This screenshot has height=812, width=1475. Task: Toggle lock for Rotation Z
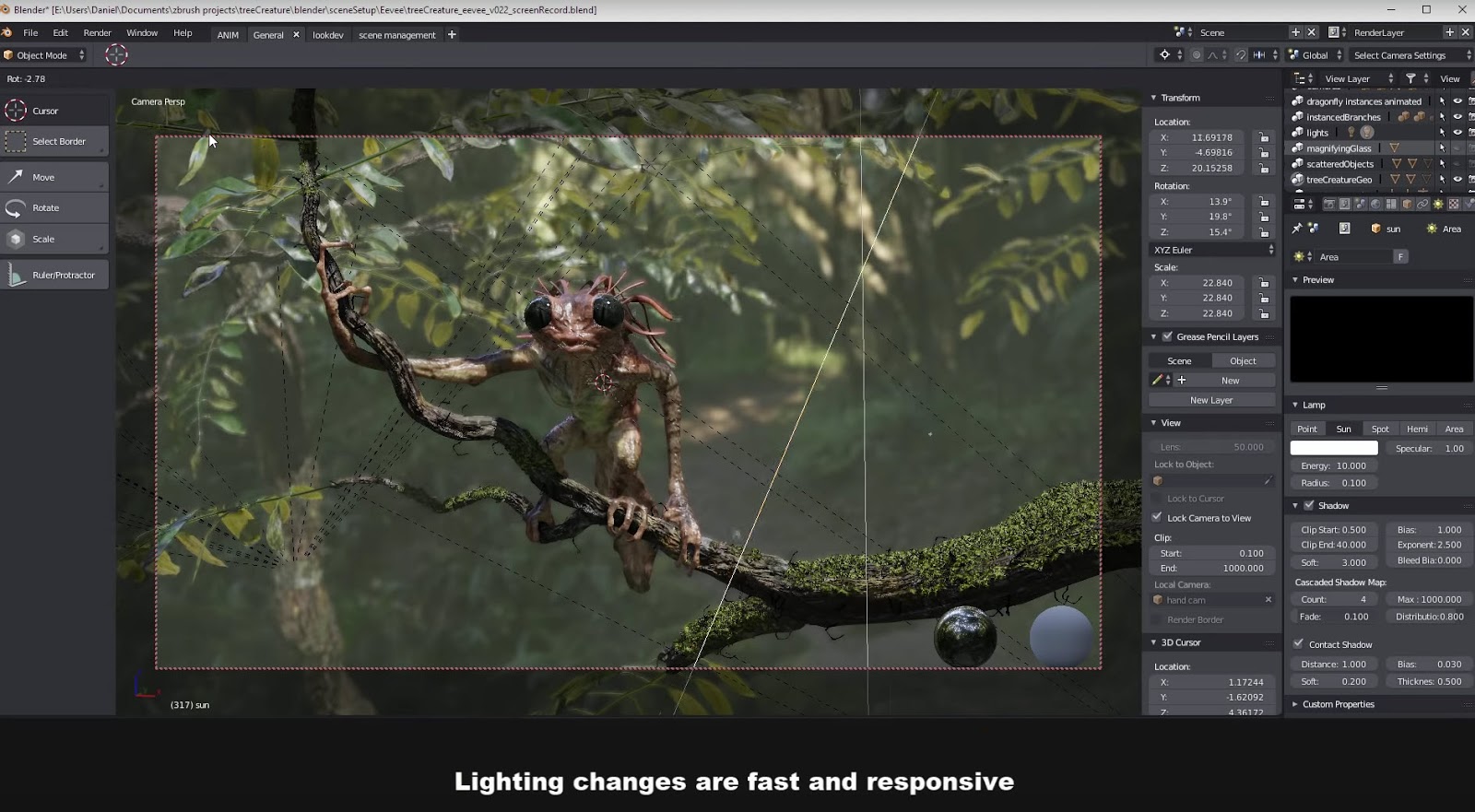[1264, 232]
